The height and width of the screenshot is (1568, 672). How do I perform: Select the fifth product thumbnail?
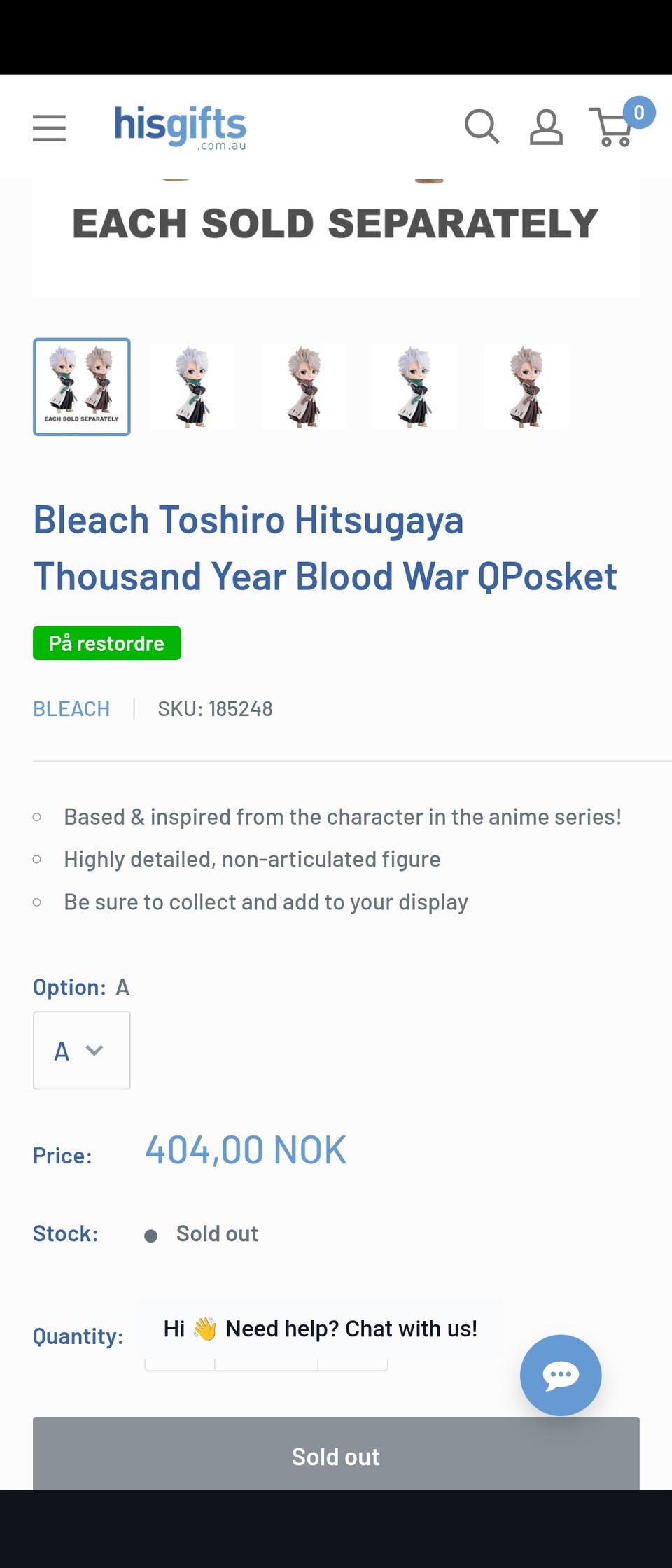click(526, 387)
